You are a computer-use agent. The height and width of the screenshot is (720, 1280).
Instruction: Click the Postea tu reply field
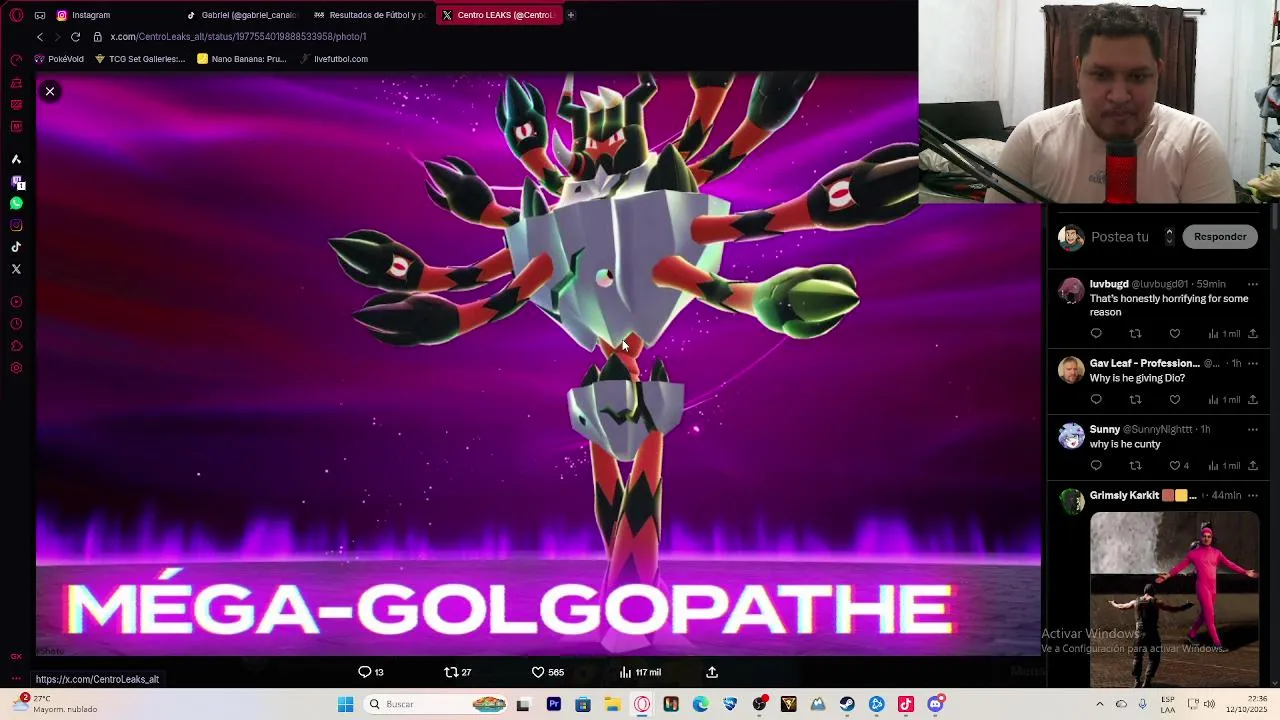click(x=1120, y=237)
